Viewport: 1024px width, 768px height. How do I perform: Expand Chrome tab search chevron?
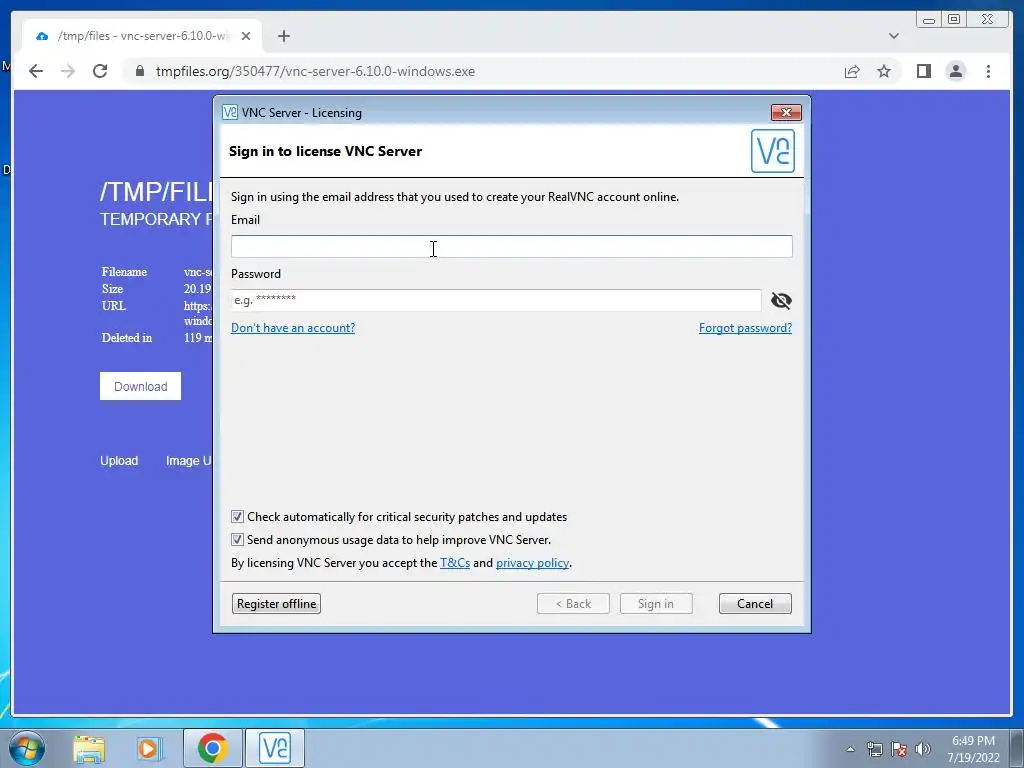coord(893,36)
